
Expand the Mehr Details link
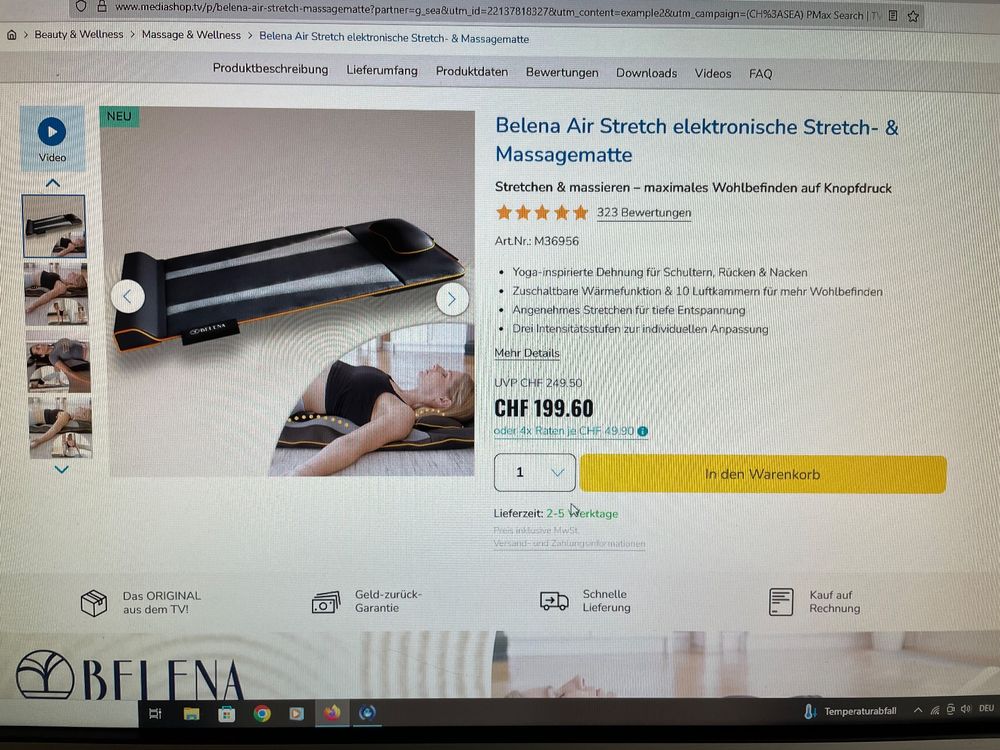(527, 353)
